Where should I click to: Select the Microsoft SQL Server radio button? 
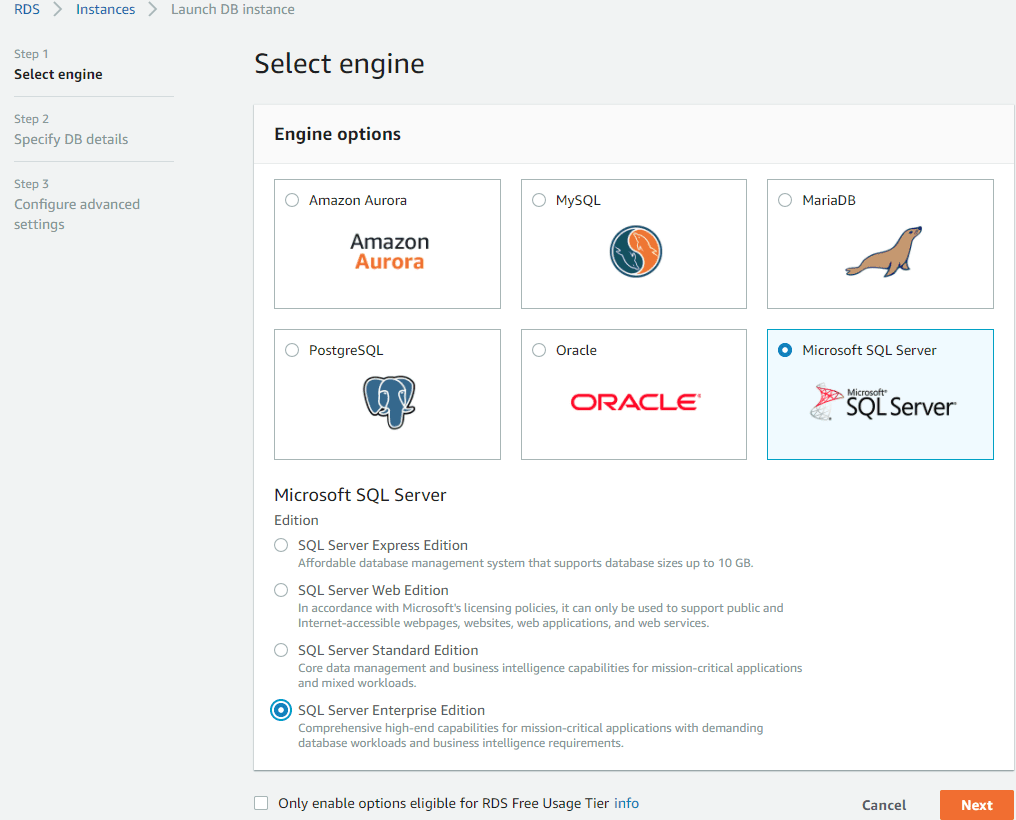coord(785,350)
